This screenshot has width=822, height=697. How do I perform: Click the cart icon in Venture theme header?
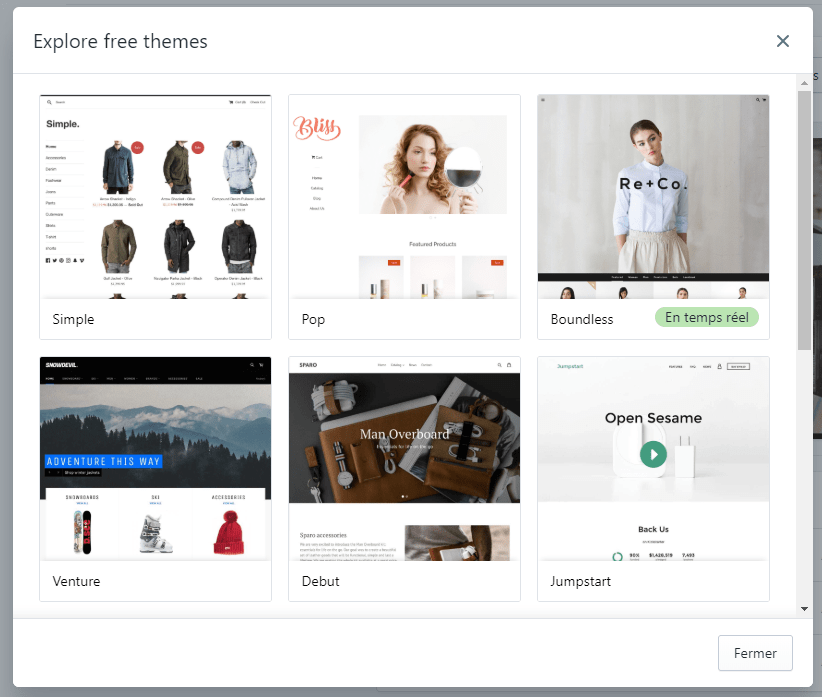coord(262,364)
